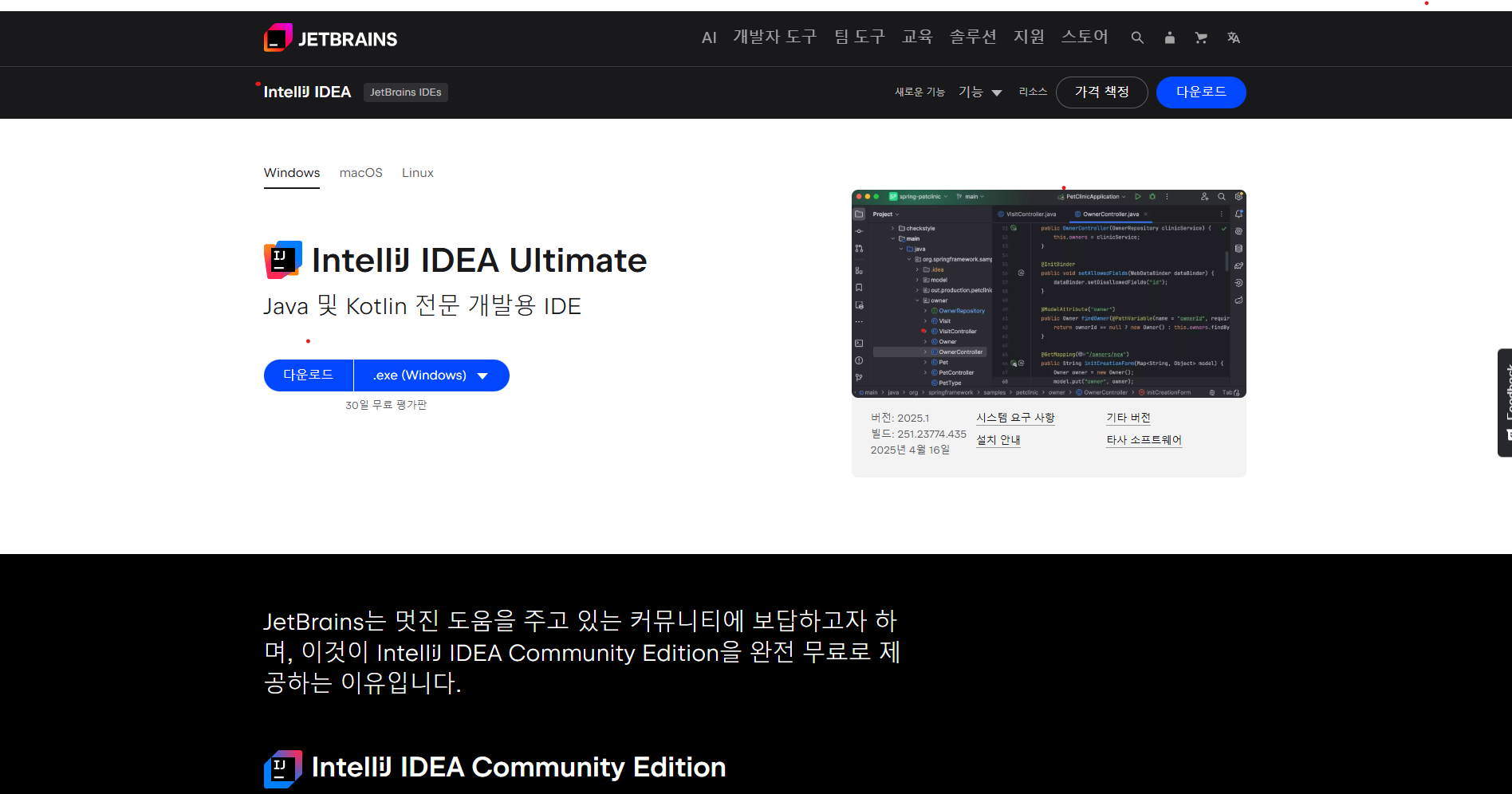
Task: Open the 개발자 도구 menu
Action: 775,37
